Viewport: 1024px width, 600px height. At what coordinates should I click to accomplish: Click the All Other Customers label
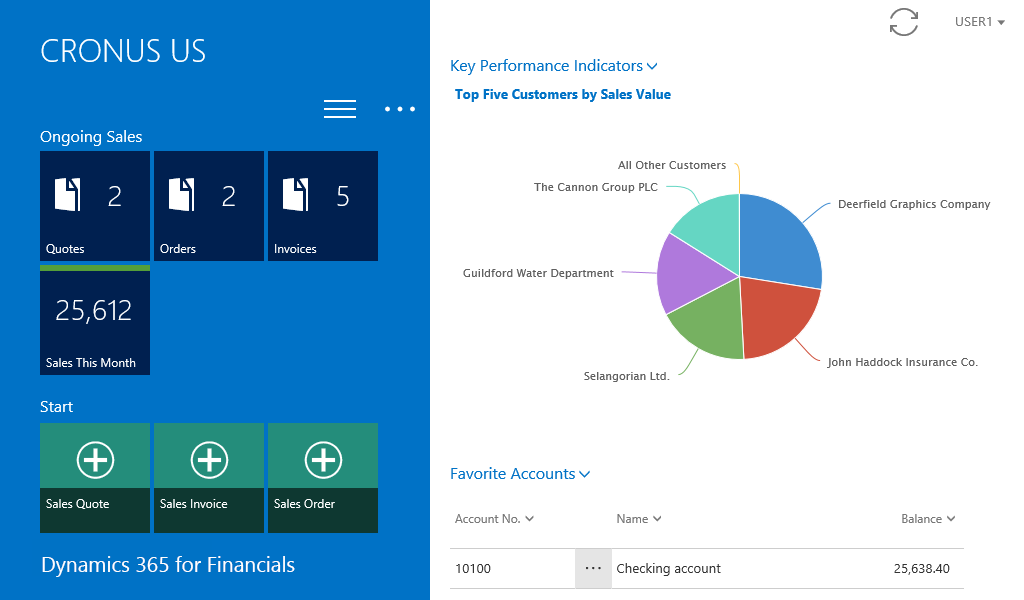point(672,165)
